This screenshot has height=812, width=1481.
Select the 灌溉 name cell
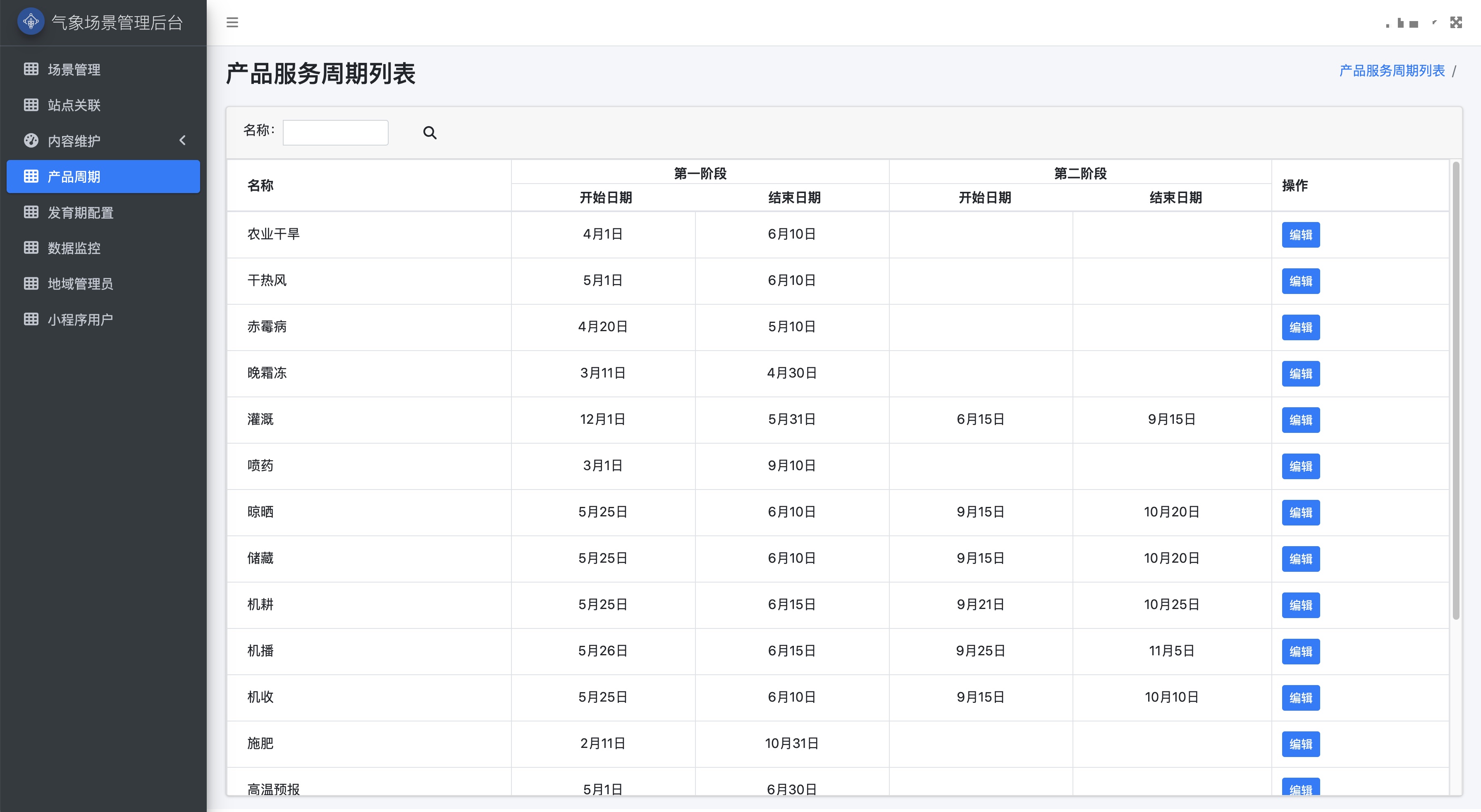coord(369,419)
